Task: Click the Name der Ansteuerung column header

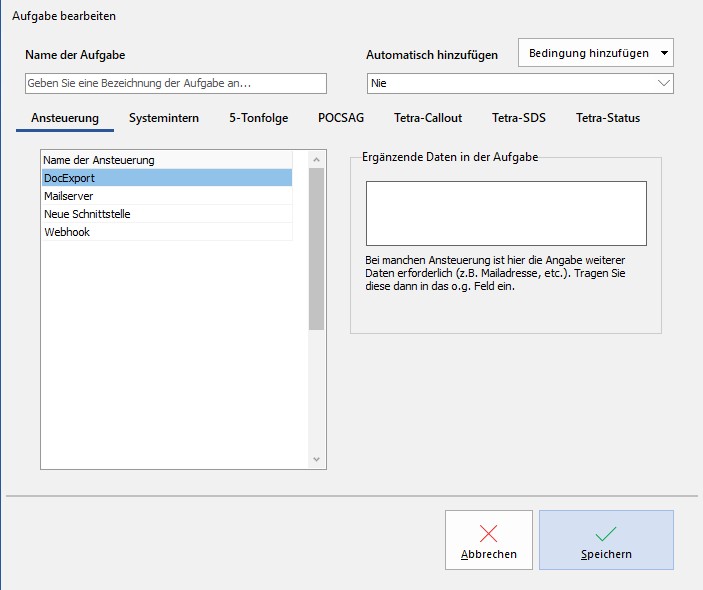Action: tap(166, 160)
